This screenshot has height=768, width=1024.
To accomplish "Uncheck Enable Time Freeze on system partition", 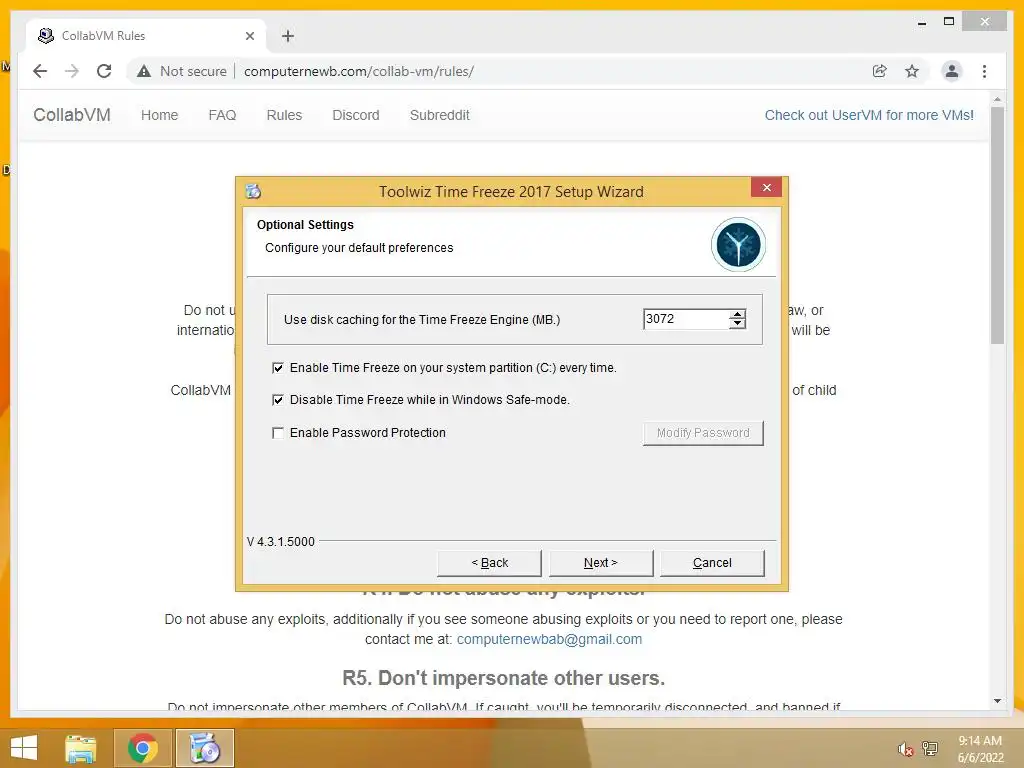I will [278, 368].
